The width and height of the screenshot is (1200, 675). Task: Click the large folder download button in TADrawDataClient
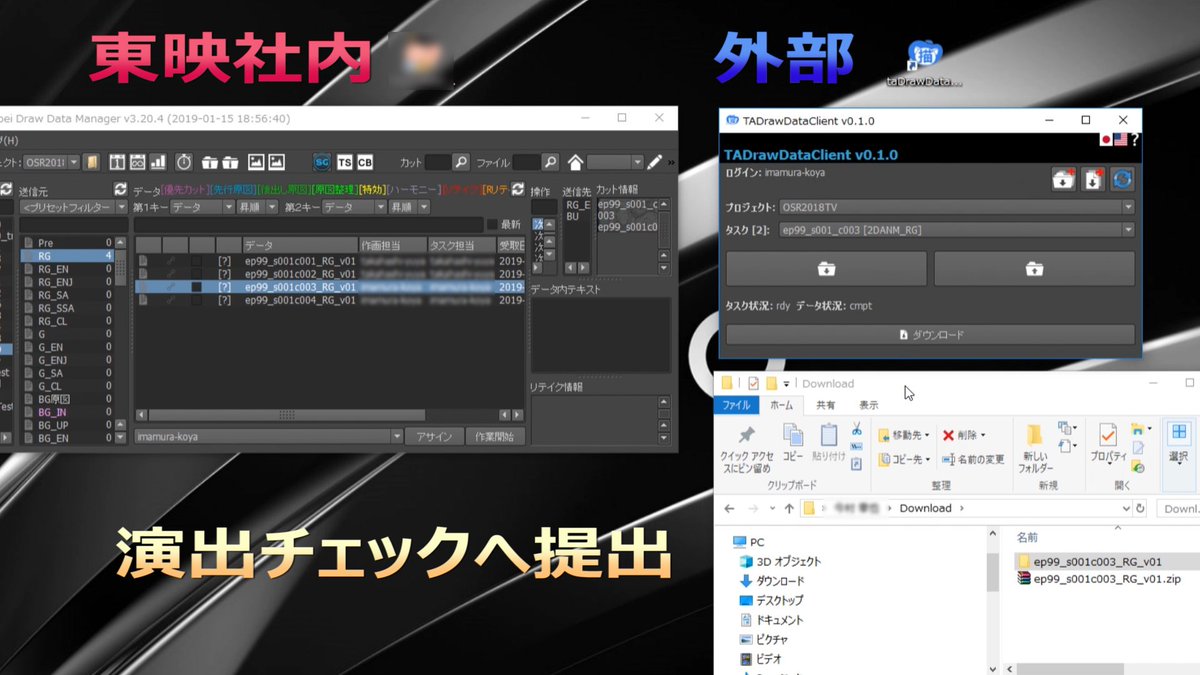point(826,269)
